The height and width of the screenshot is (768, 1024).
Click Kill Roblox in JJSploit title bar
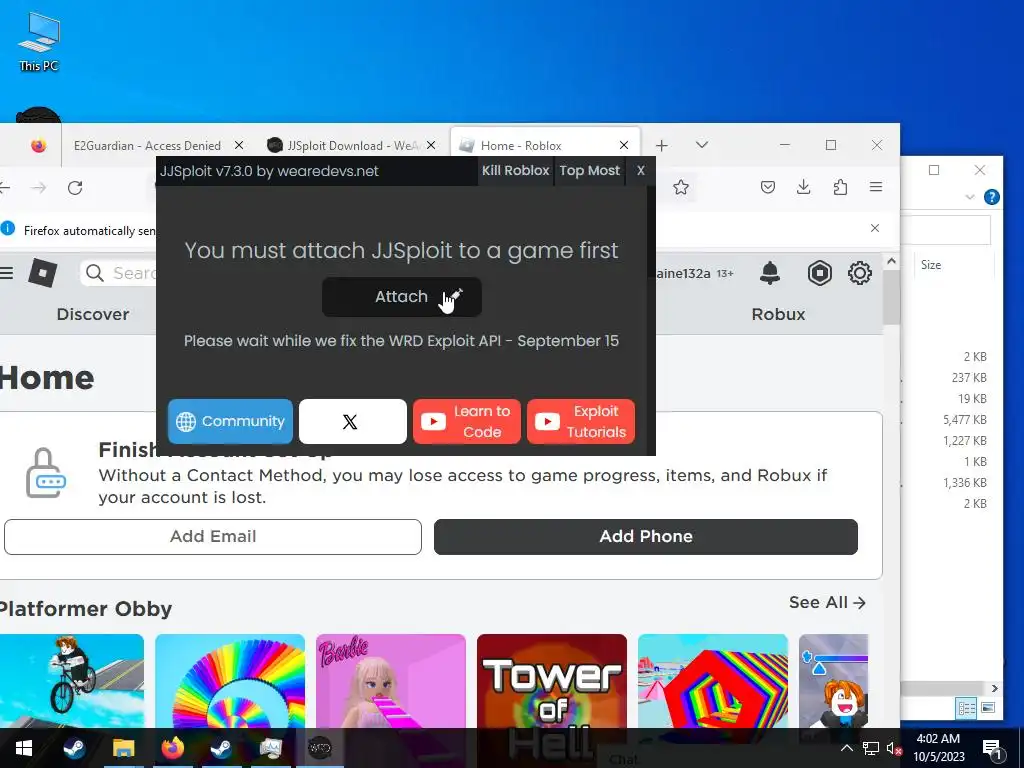(515, 170)
